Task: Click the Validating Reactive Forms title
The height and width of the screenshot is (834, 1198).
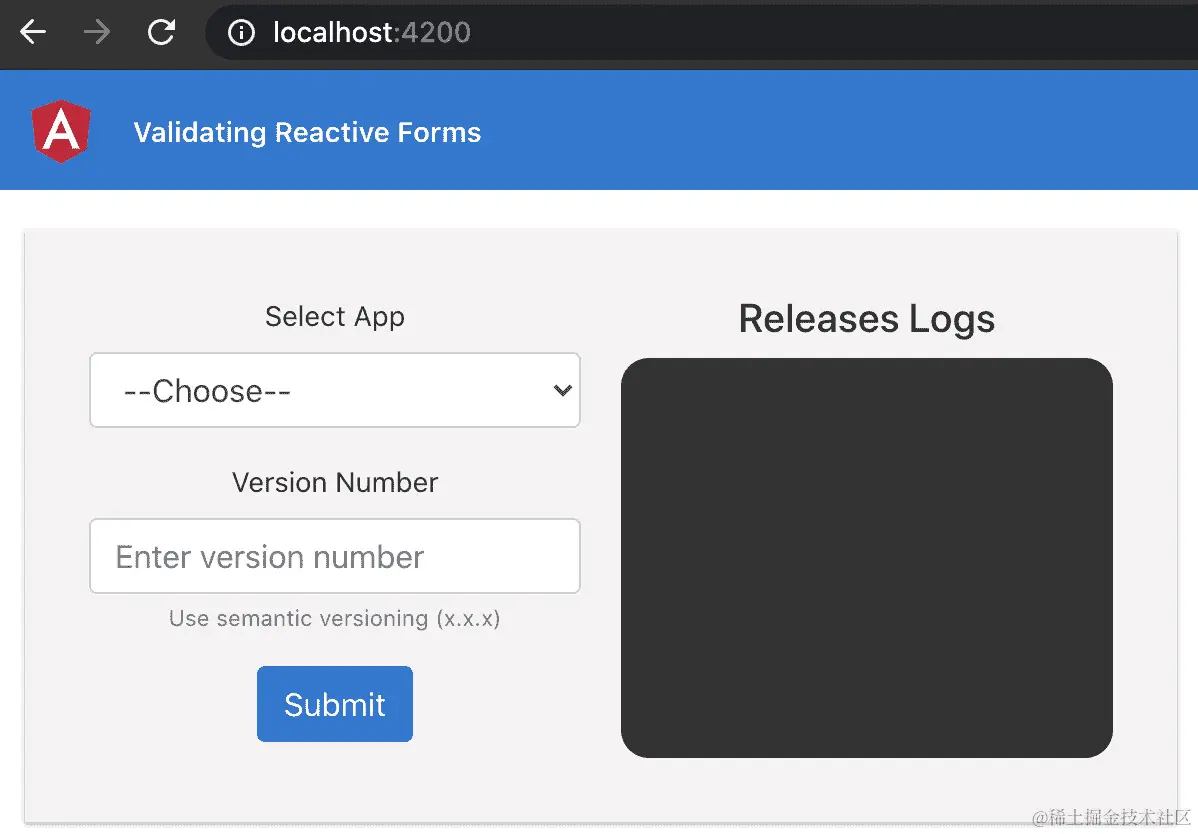Action: click(307, 132)
